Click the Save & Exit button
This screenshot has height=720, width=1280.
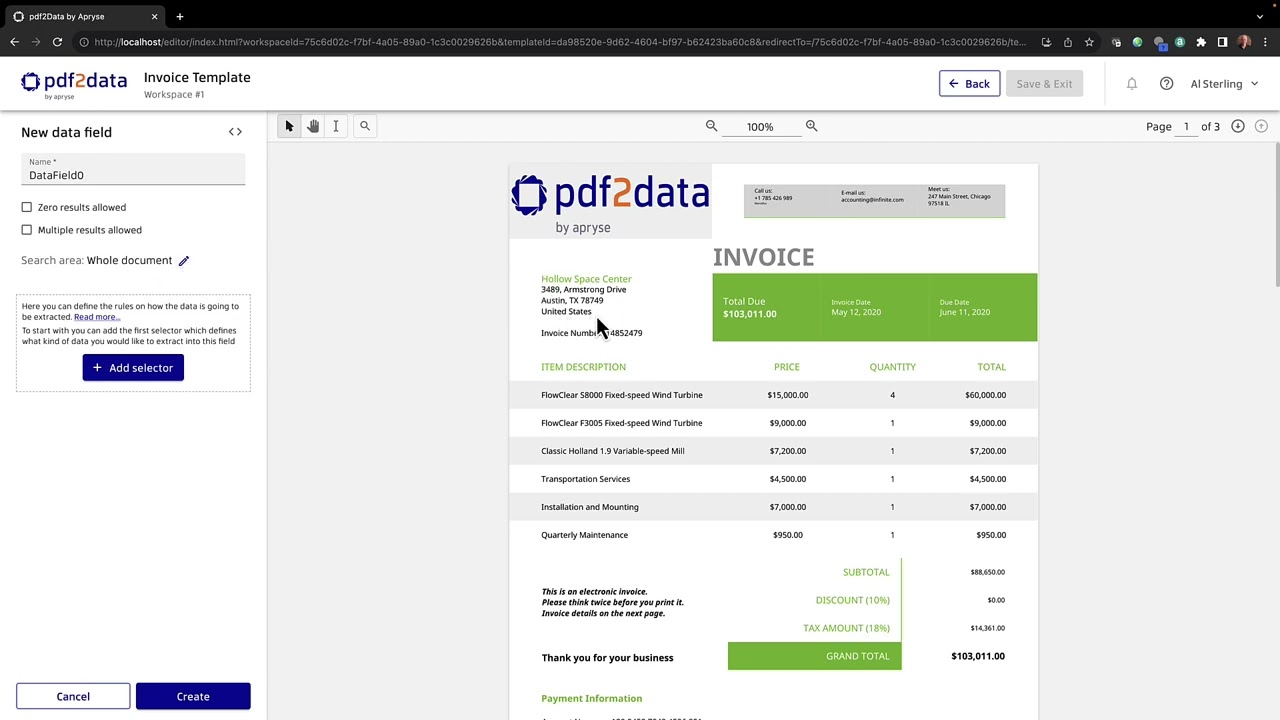point(1044,84)
